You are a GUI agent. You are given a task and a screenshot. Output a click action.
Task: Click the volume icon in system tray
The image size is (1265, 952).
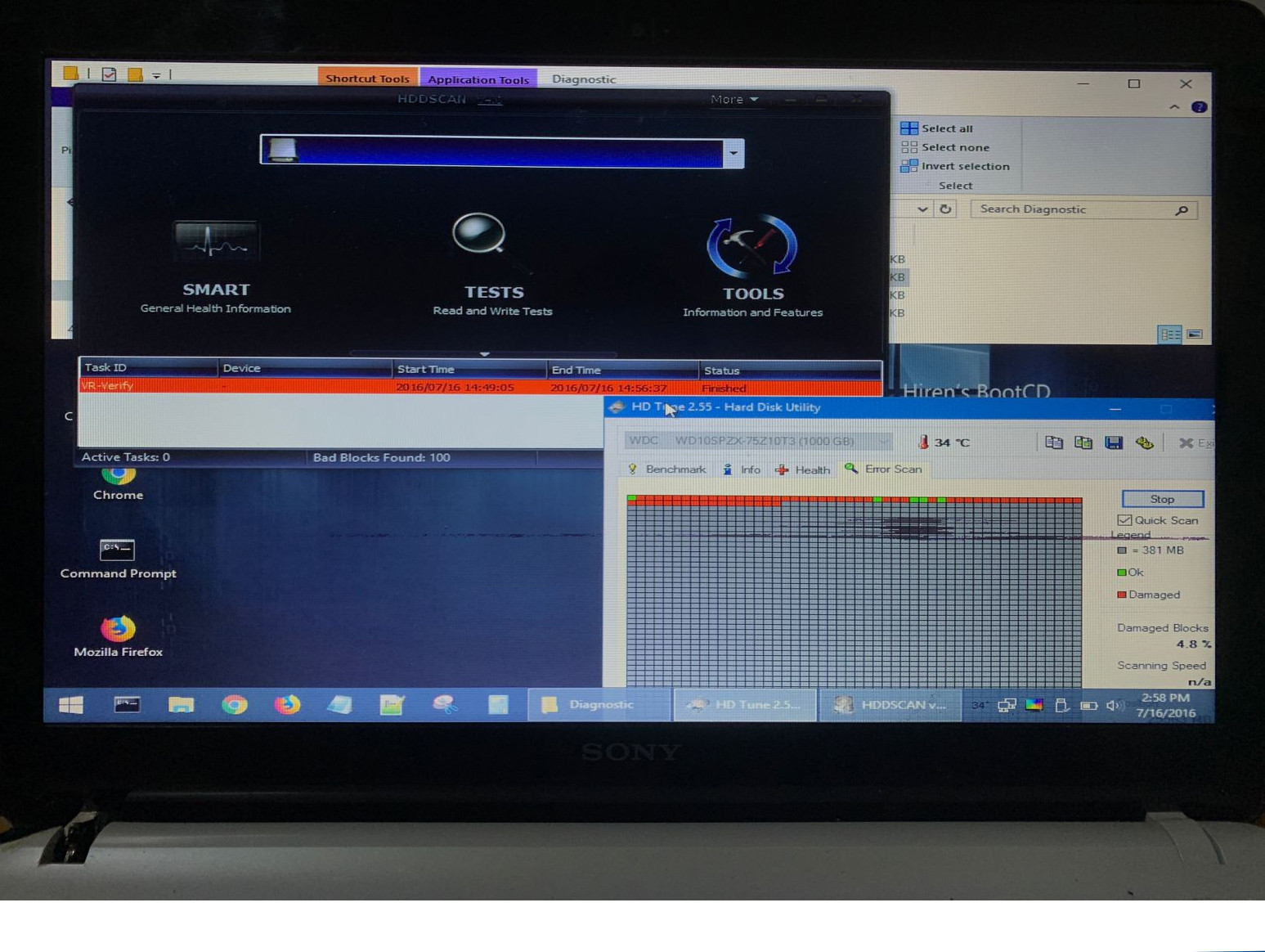coord(1114,705)
